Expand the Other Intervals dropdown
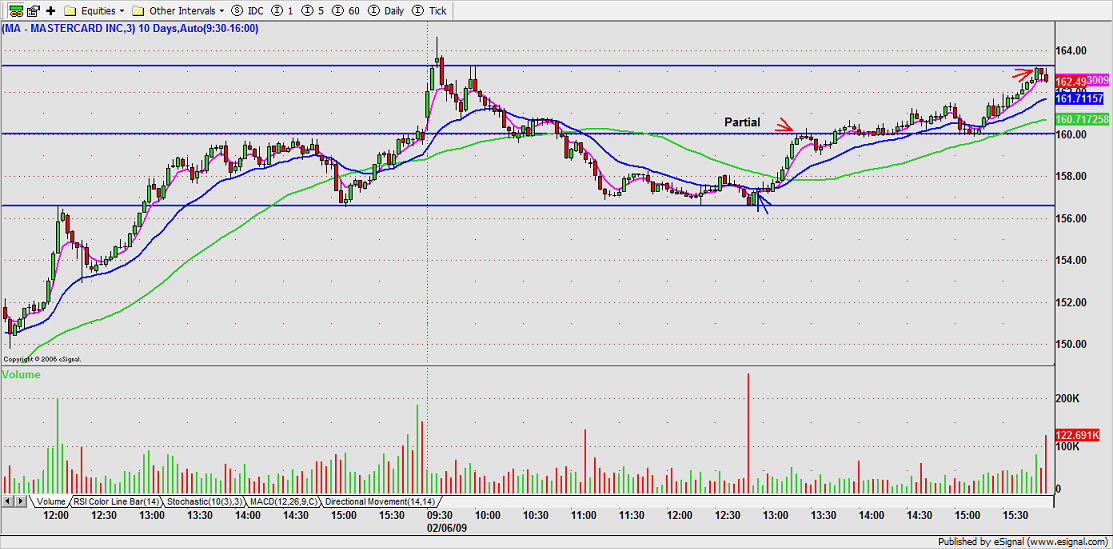Image resolution: width=1113 pixels, height=549 pixels. click(179, 11)
